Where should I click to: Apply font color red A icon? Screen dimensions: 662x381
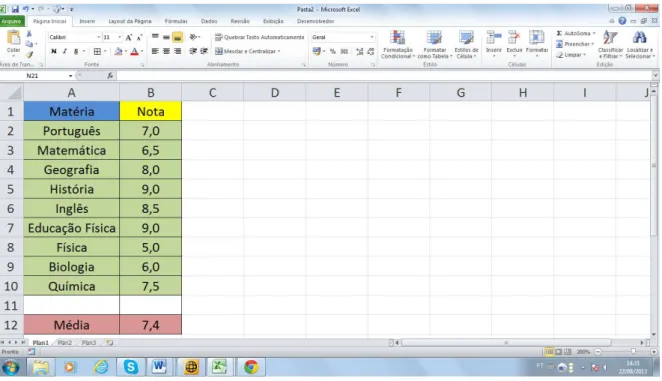pyautogui.click(x=134, y=51)
